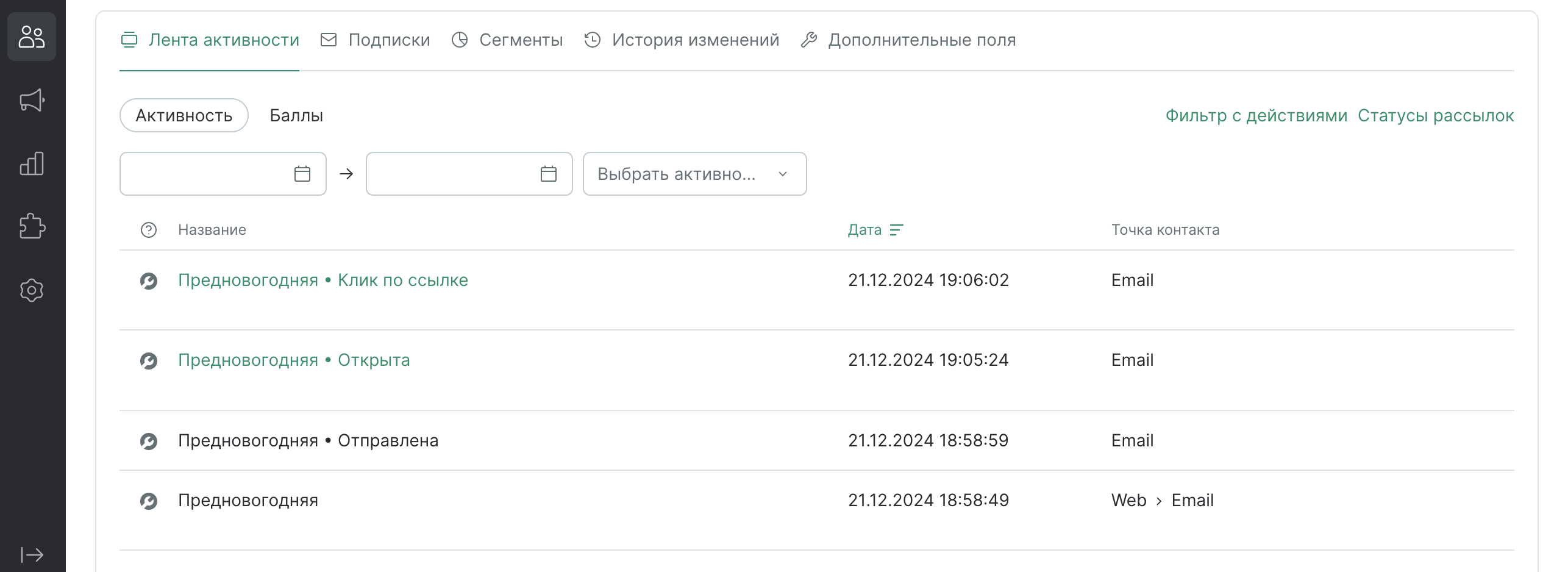Click the Предновогодняя name in the last row
1568x572 pixels.
(x=248, y=500)
